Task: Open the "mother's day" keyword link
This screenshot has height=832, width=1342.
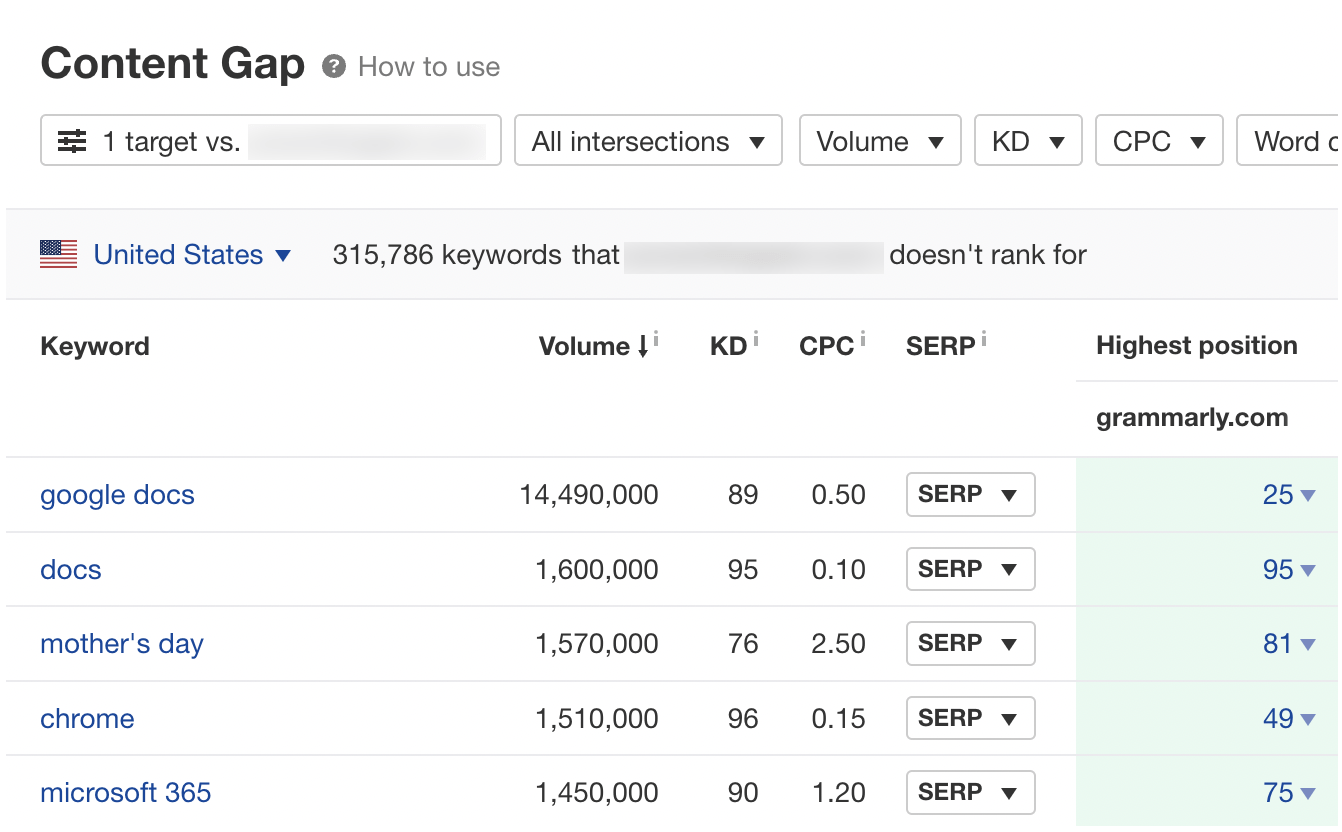Action: click(121, 644)
